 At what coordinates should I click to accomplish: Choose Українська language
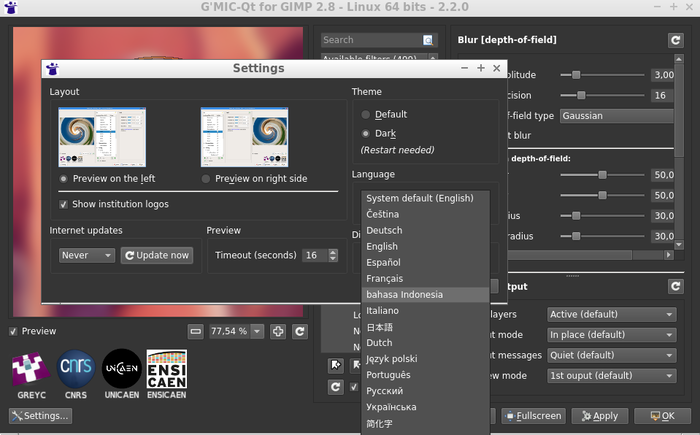(x=425, y=407)
